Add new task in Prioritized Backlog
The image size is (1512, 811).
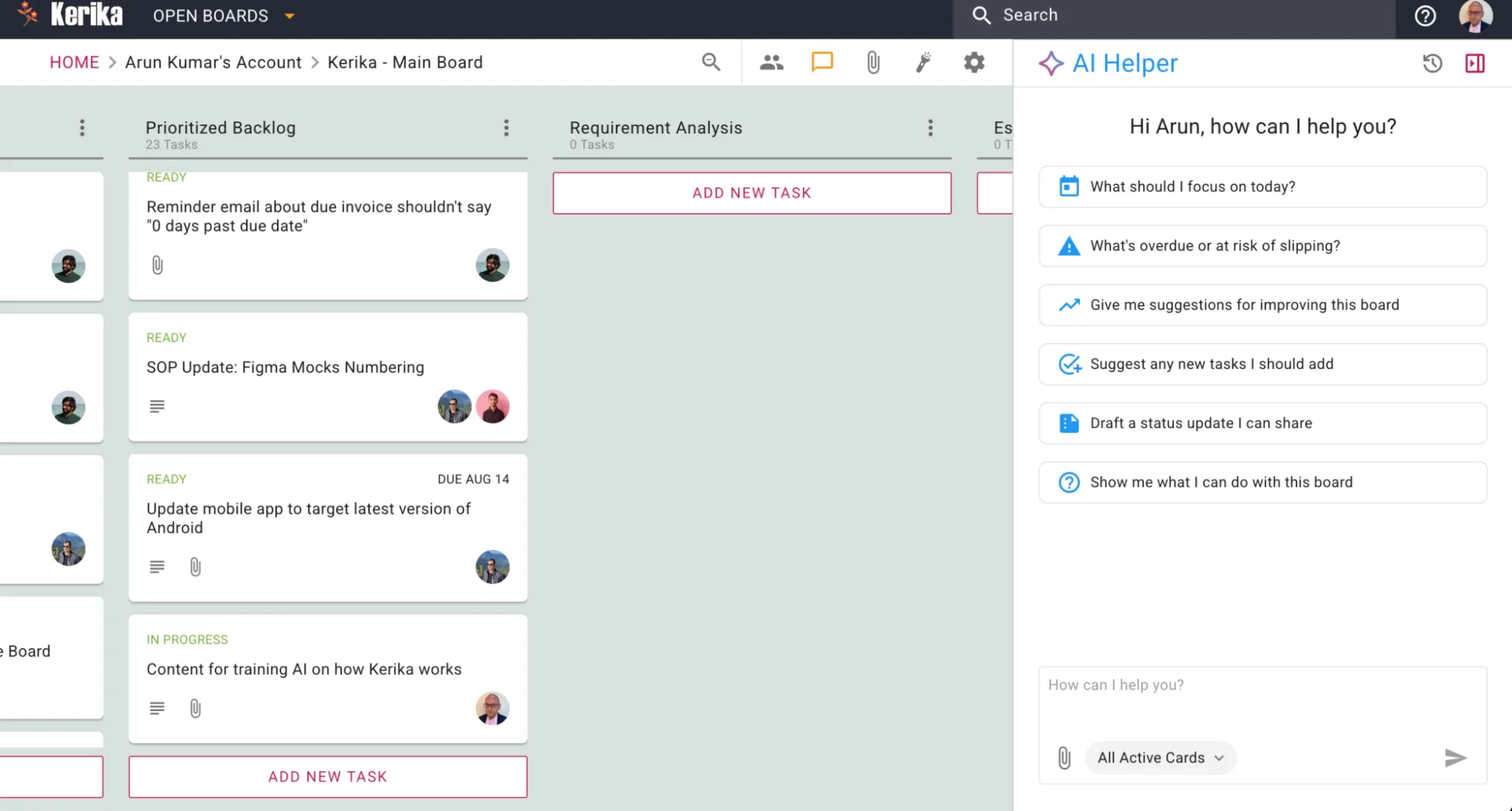[328, 776]
